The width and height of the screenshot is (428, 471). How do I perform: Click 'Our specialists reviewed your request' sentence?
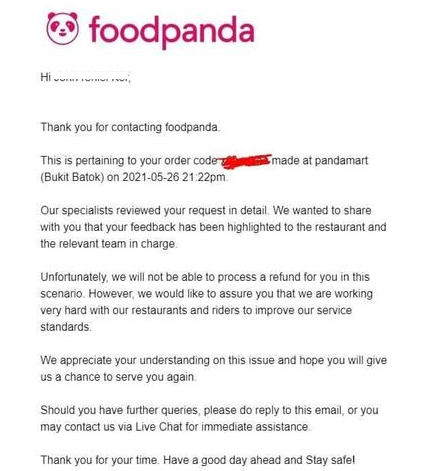(154, 211)
